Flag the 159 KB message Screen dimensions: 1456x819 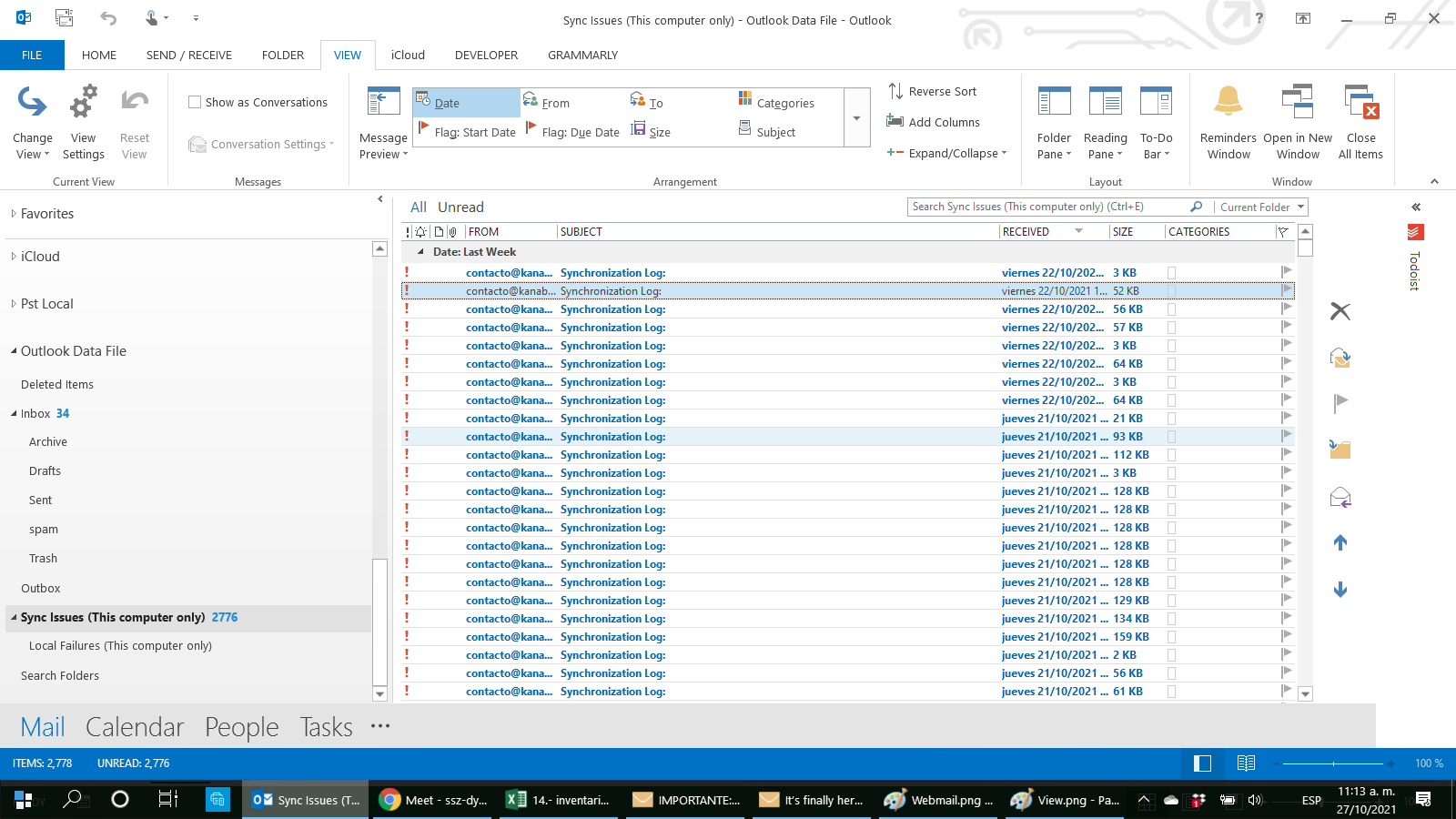tap(1286, 636)
